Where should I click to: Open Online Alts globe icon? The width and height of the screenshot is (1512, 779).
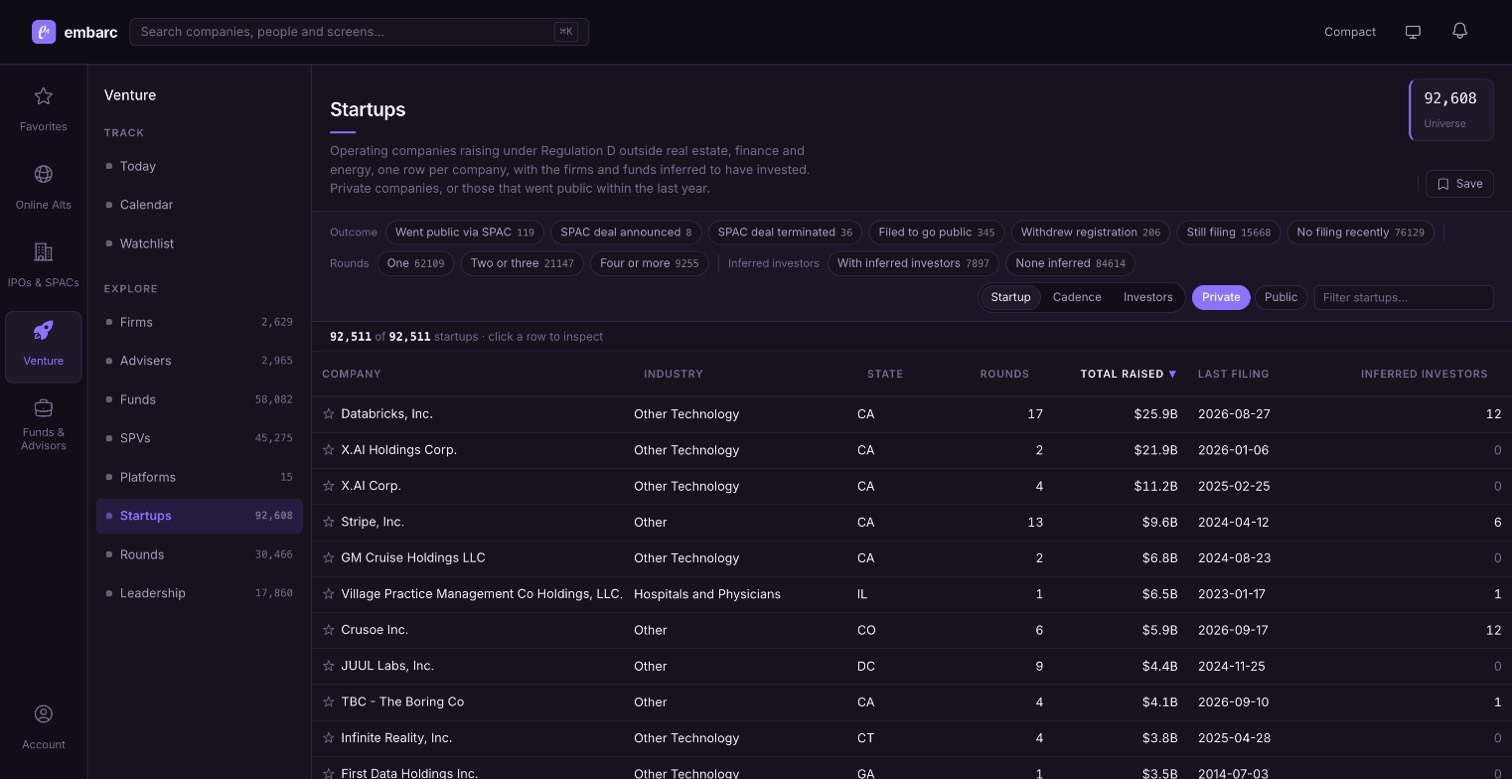(x=43, y=174)
